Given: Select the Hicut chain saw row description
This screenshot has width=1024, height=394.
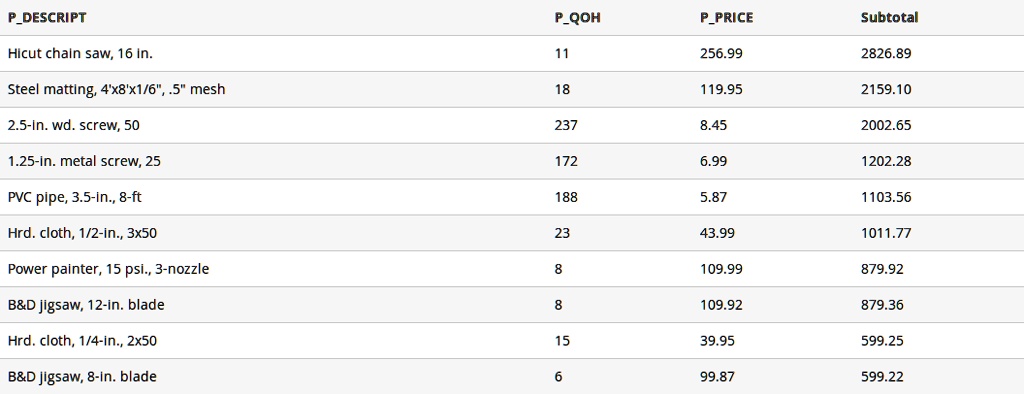Looking at the screenshot, I should click(80, 54).
